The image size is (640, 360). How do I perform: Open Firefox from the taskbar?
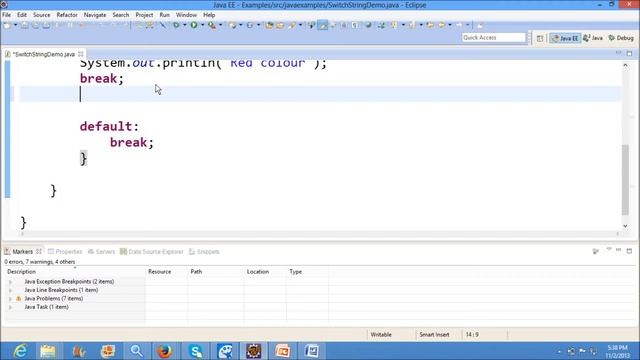pos(165,351)
